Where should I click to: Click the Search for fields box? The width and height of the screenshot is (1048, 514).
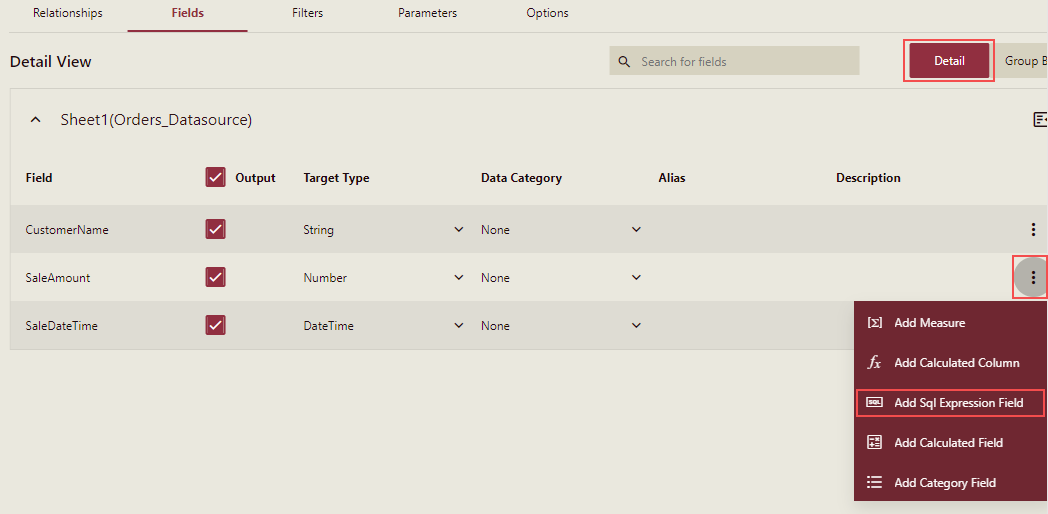click(x=734, y=61)
